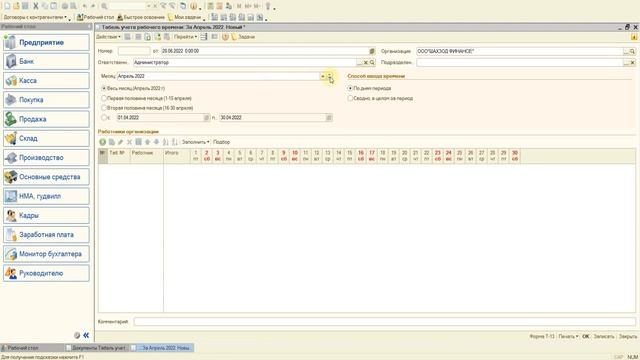The width and height of the screenshot is (640, 360).
Task: Click Быстрое освоение in the toolbar
Action: pos(141,18)
